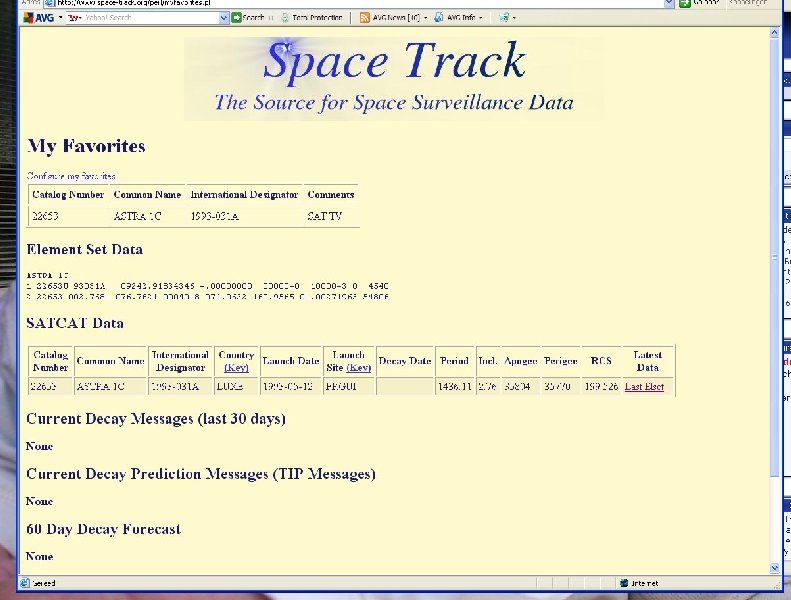
Task: Click the SAT TV comment cell
Action: click(324, 216)
